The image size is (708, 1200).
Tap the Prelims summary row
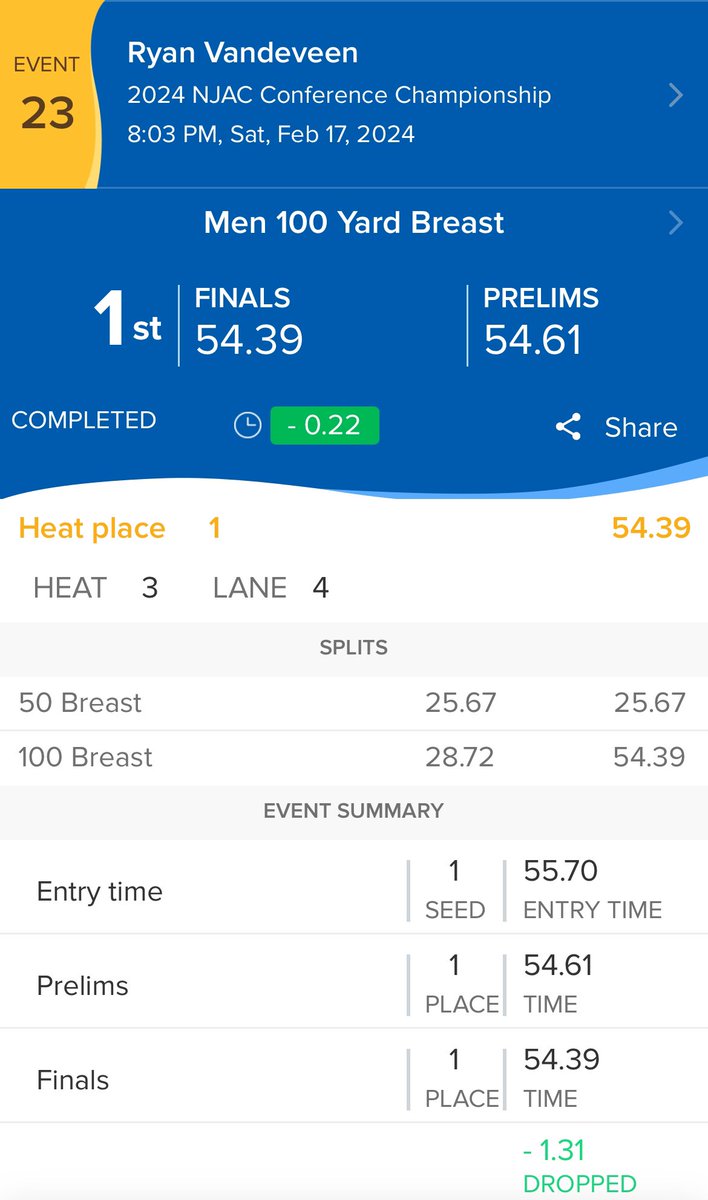354,982
